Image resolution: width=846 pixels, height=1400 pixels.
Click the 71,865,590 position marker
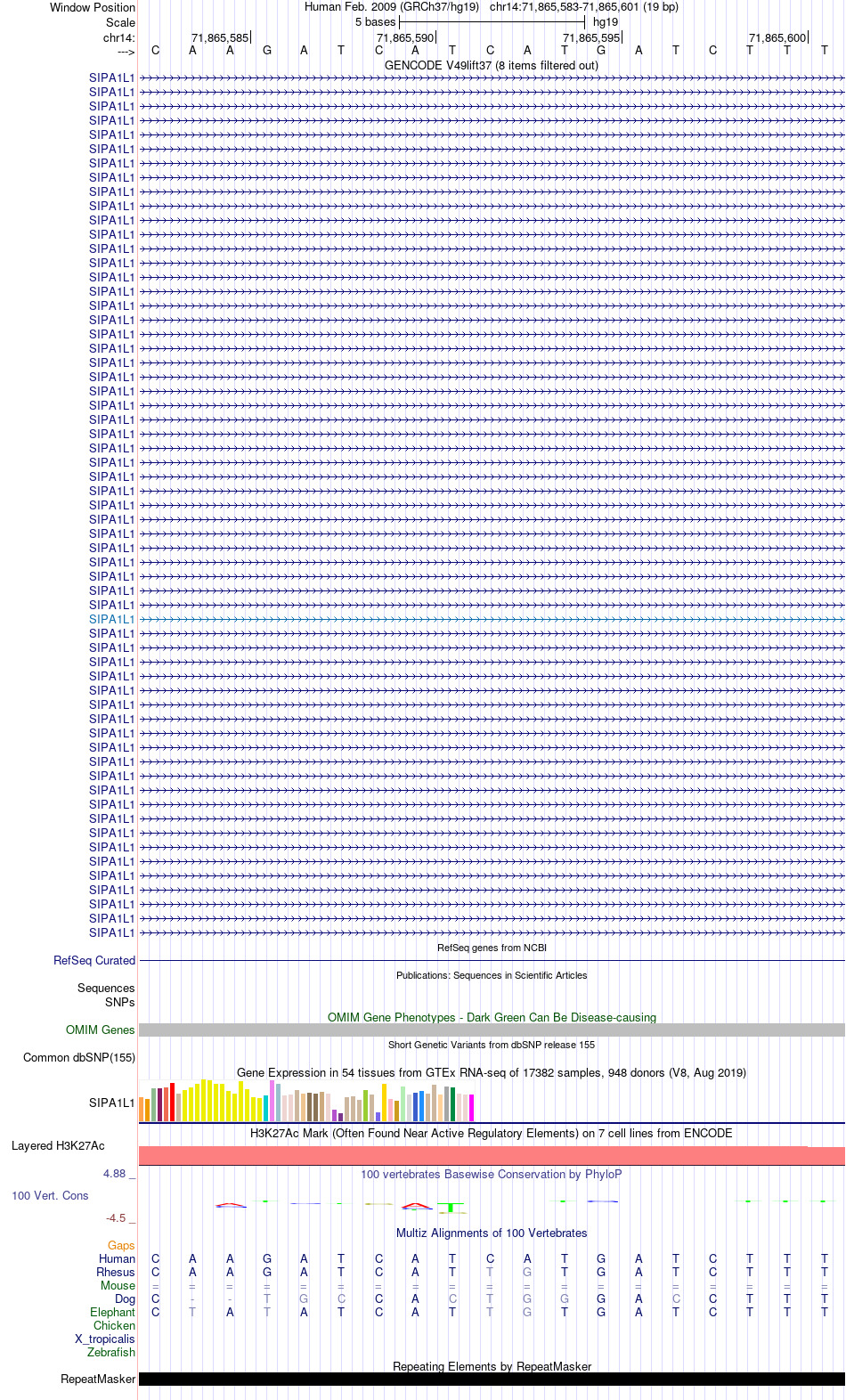click(405, 37)
